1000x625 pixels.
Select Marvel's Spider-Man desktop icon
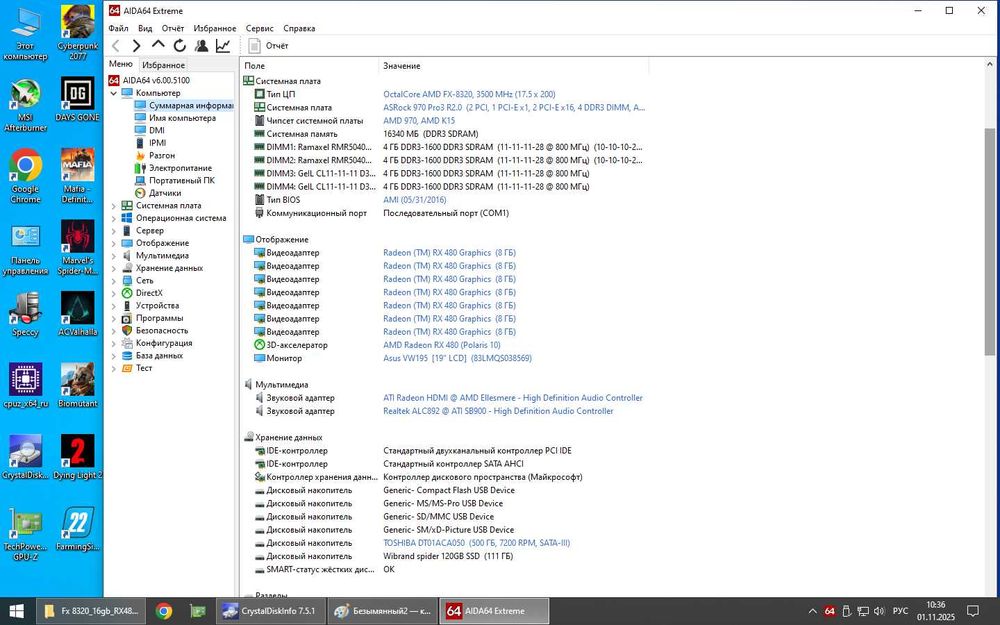pyautogui.click(x=78, y=248)
